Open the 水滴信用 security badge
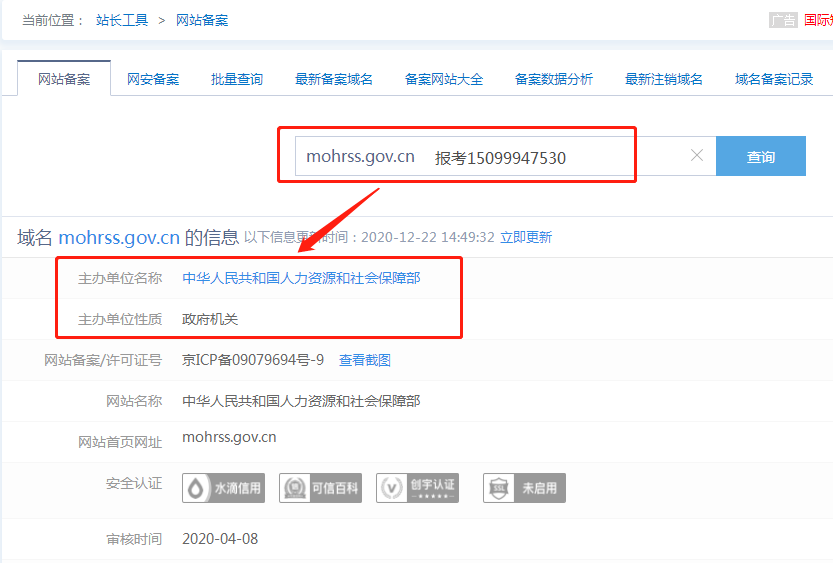 pos(223,488)
